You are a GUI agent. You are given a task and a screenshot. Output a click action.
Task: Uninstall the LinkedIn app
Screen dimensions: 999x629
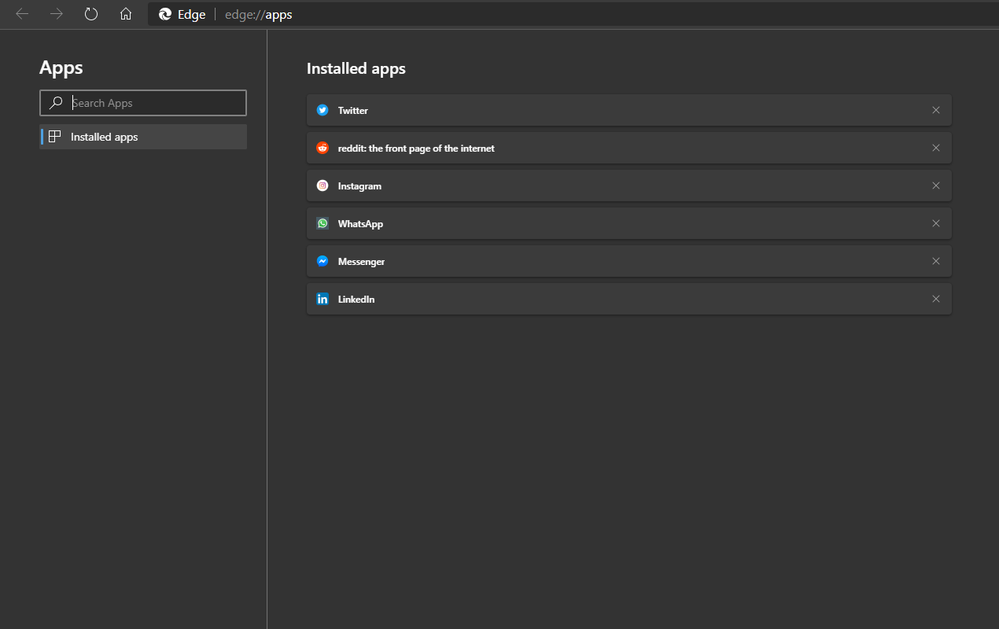tap(936, 299)
